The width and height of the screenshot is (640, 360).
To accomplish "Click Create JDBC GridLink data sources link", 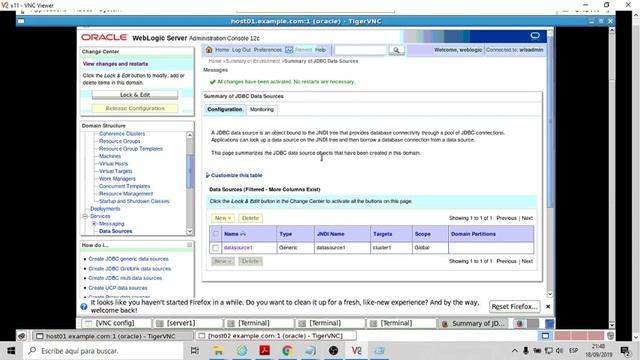I will 129,269.
